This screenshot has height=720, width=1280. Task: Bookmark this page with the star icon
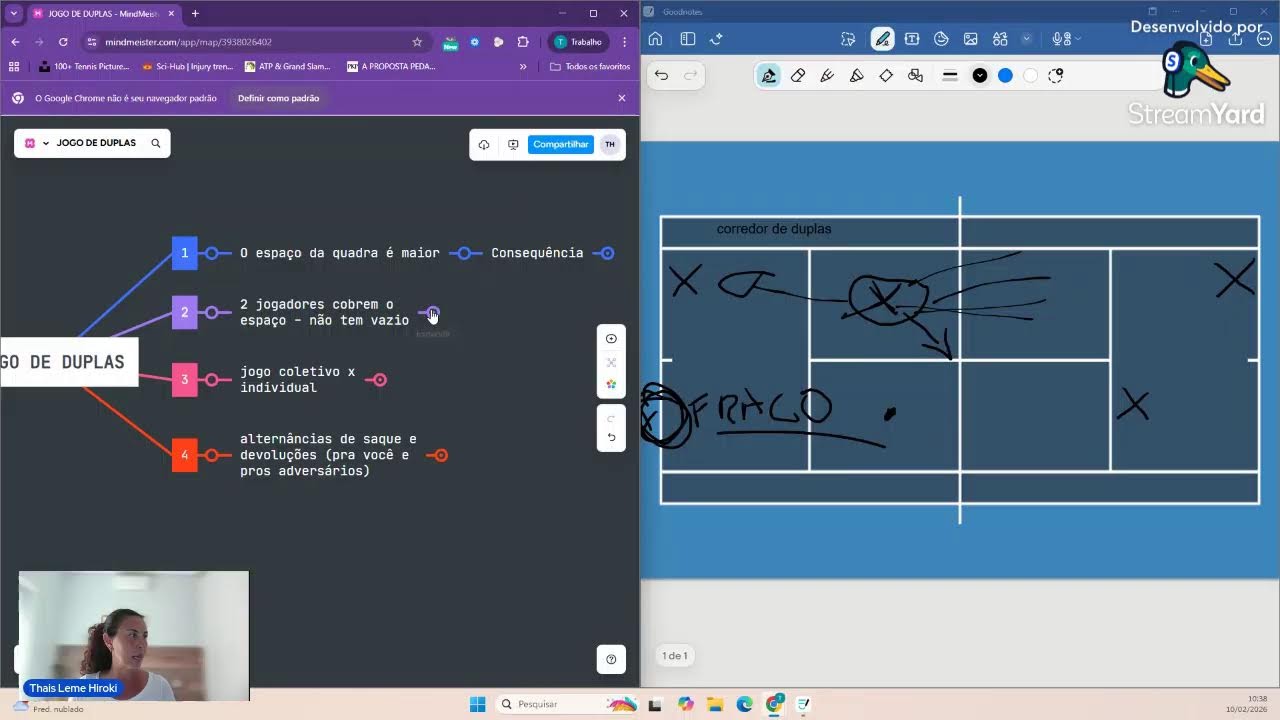coord(417,42)
